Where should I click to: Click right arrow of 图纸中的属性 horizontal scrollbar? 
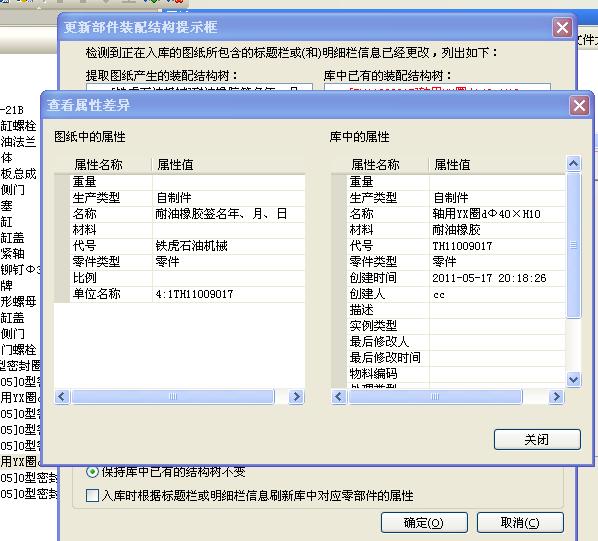[x=296, y=397]
